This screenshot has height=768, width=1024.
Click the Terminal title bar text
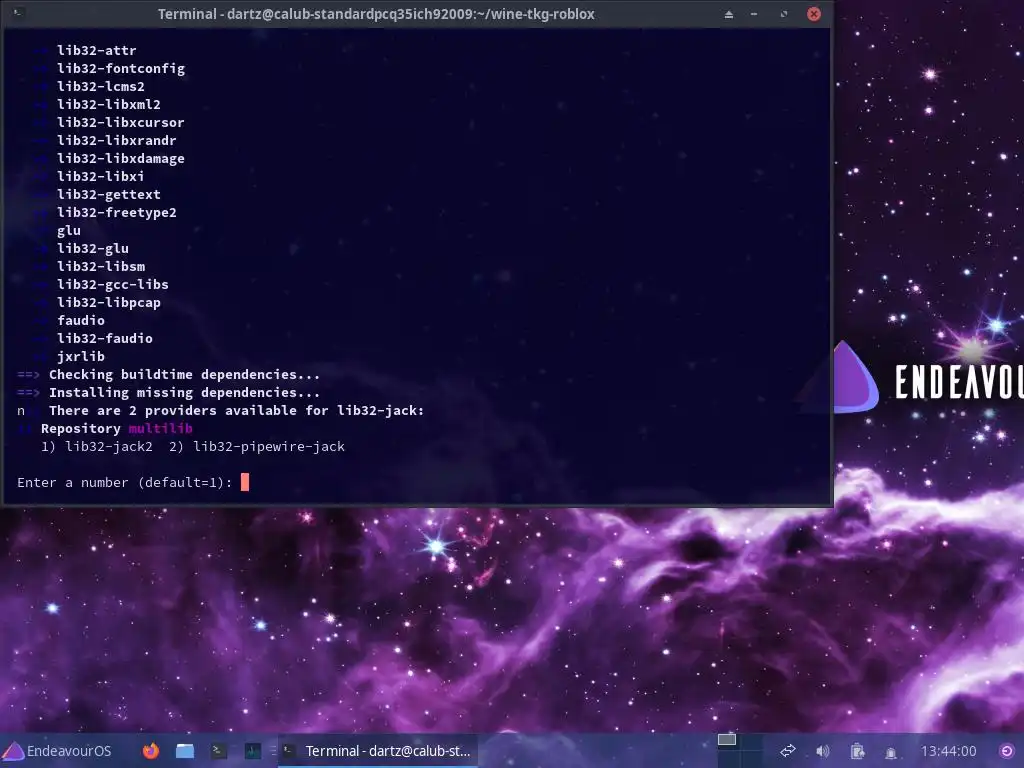point(376,14)
